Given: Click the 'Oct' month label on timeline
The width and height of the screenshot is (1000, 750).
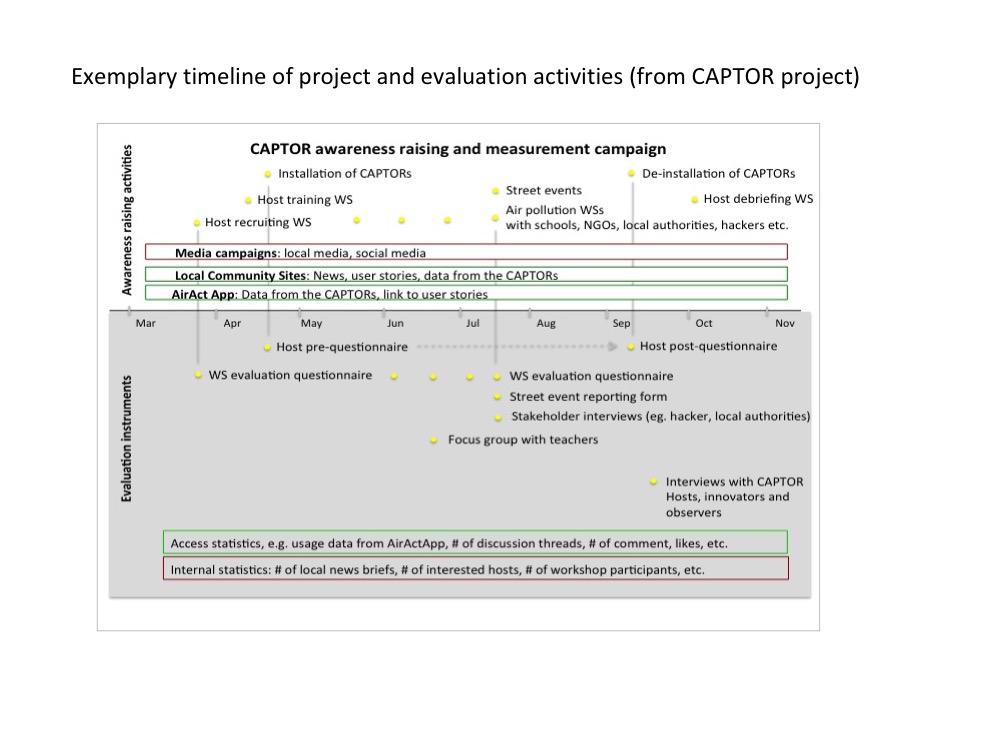Looking at the screenshot, I should [703, 323].
